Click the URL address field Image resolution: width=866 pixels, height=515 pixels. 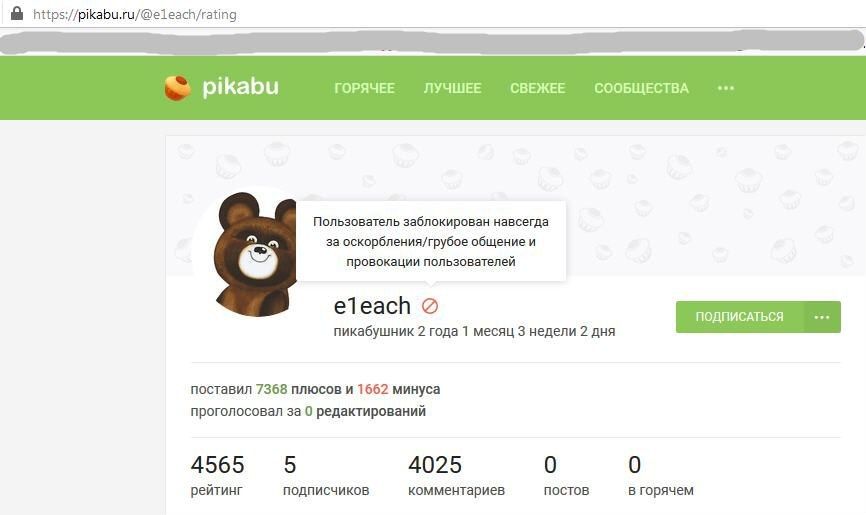442,14
